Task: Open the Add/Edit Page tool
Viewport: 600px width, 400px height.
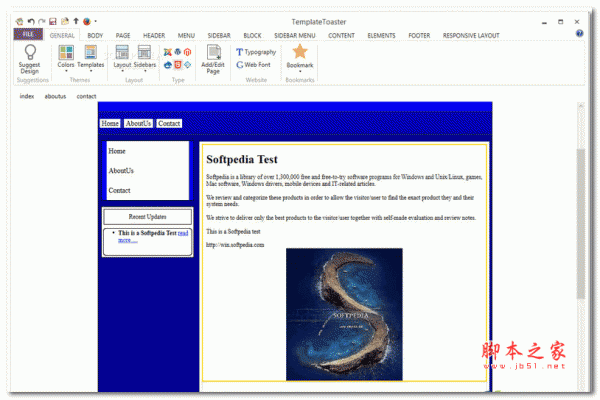Action: [213, 58]
